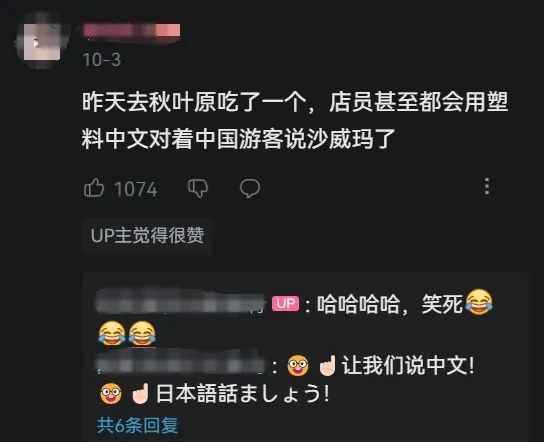Click the 哈哈哈哈，笑死 reply text
Viewport: 544px width, 442px height.
(x=390, y=304)
